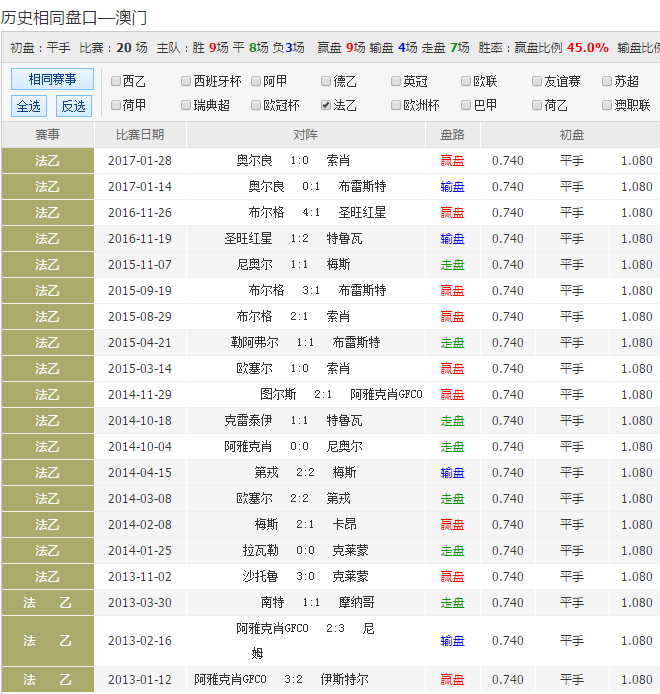660x694 pixels.
Task: Toggle the 英冠 checkbox
Action: (396, 81)
